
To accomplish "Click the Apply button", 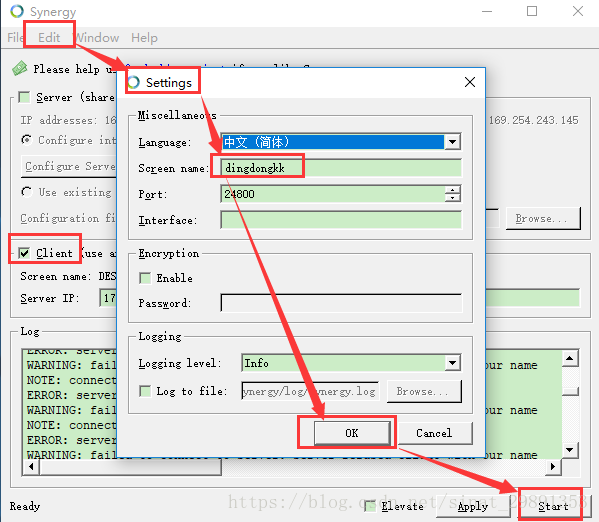I will click(x=473, y=506).
